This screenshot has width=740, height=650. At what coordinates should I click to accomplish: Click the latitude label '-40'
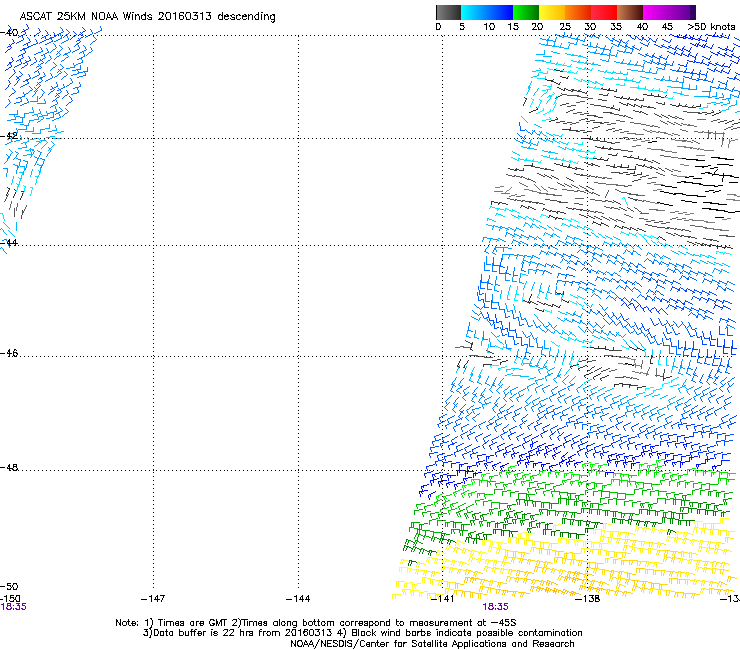click(x=9, y=33)
